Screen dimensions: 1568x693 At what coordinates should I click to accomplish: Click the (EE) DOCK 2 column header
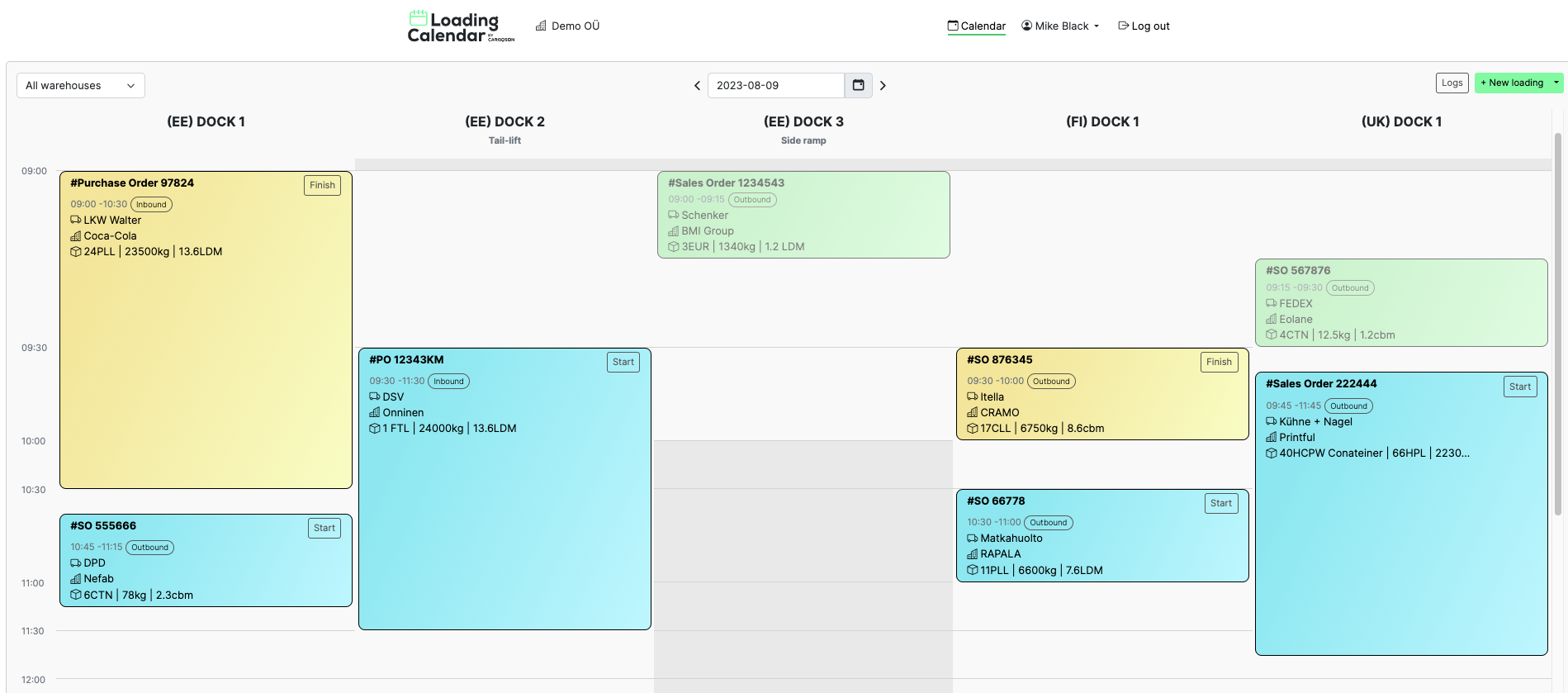[x=505, y=121]
